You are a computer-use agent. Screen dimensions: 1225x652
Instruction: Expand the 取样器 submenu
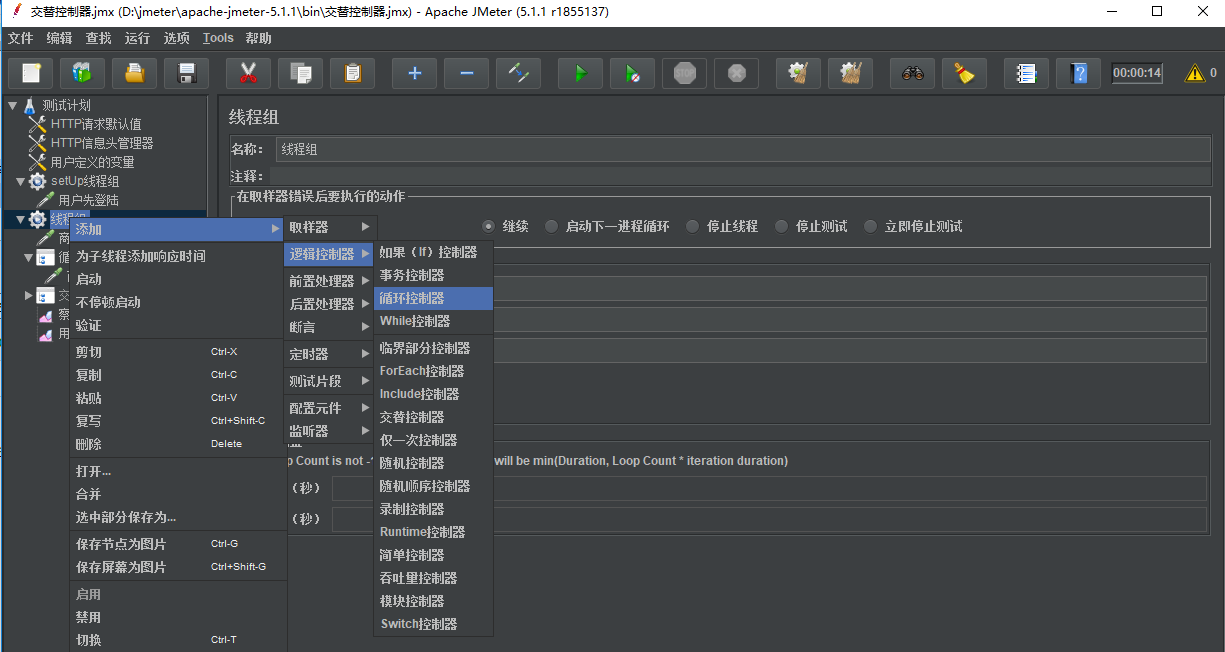pos(329,227)
